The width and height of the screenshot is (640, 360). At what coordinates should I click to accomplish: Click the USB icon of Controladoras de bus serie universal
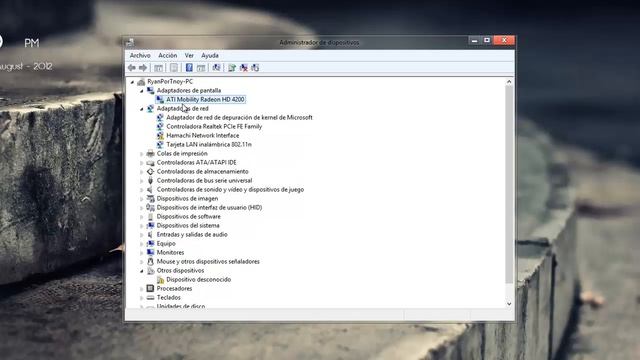[151, 180]
